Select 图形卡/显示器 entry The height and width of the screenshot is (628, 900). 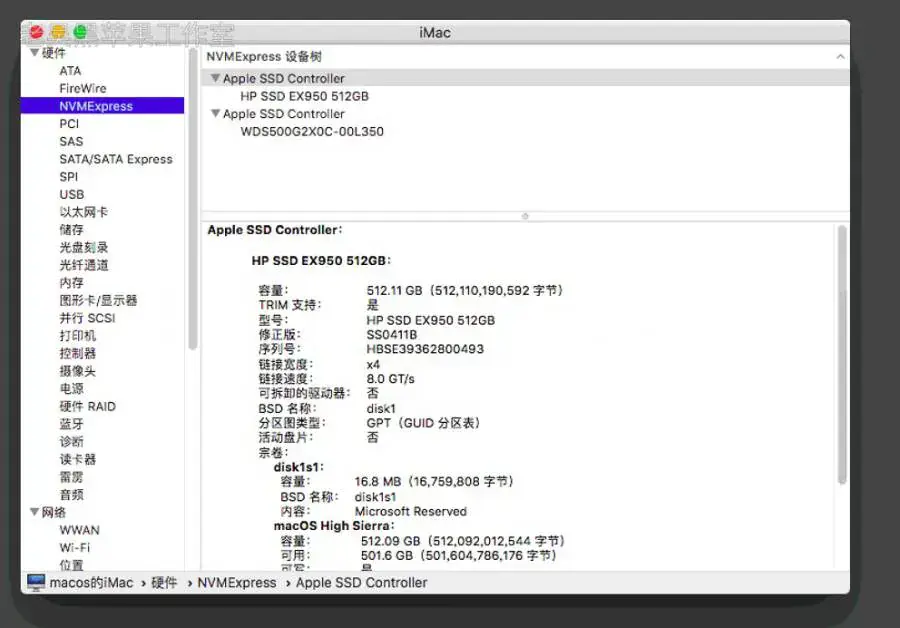tap(98, 300)
